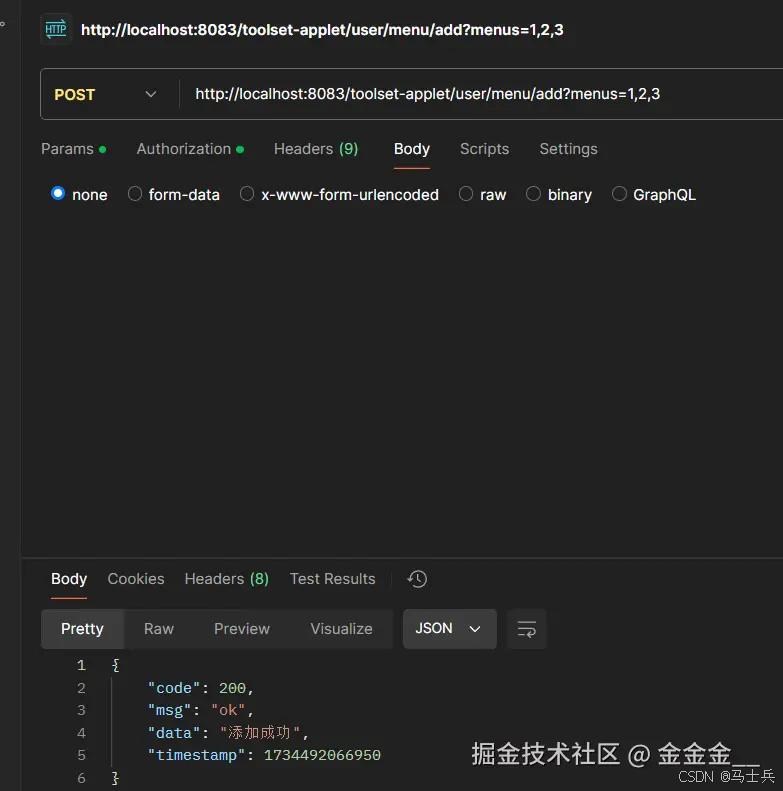Open the response Cookies tab
Image resolution: width=783 pixels, height=791 pixels.
[x=136, y=579]
